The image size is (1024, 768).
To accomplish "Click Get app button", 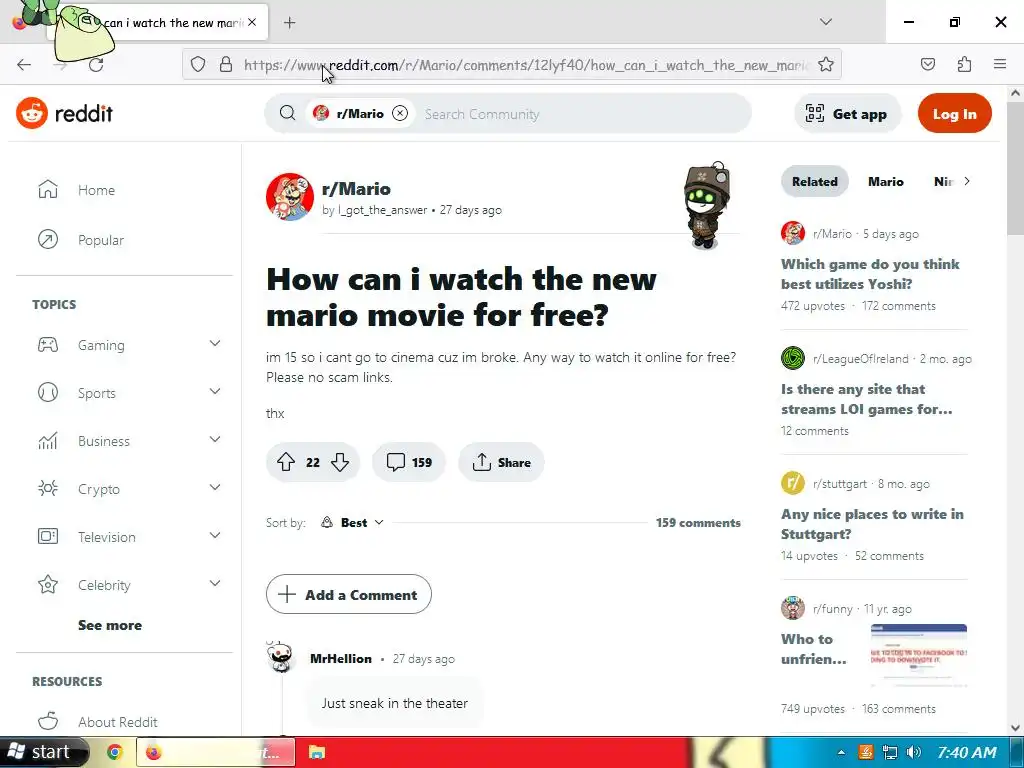I will pos(847,114).
